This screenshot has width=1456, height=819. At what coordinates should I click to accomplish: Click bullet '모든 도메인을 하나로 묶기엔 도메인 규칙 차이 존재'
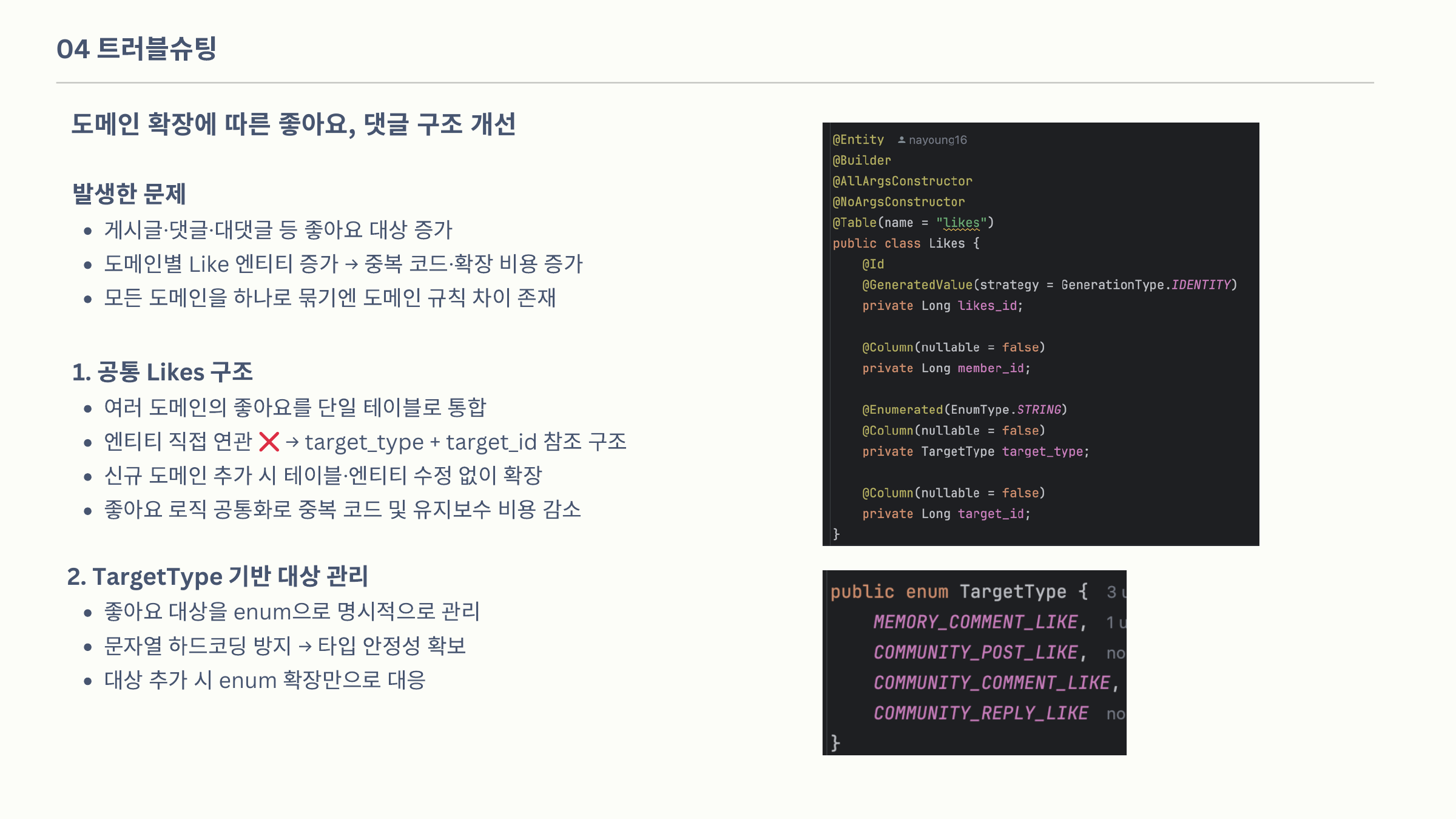(330, 298)
